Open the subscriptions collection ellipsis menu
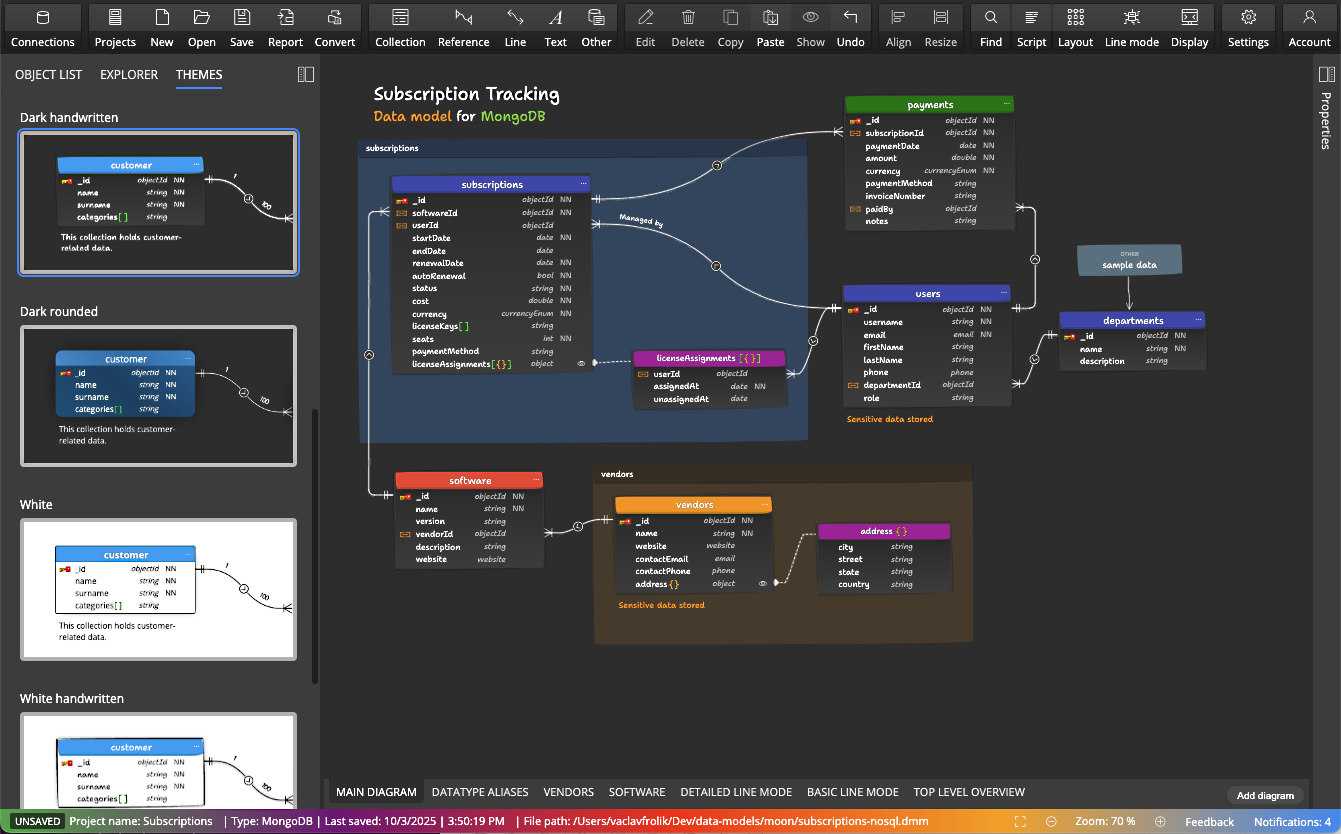Viewport: 1341px width, 834px height. 582,184
